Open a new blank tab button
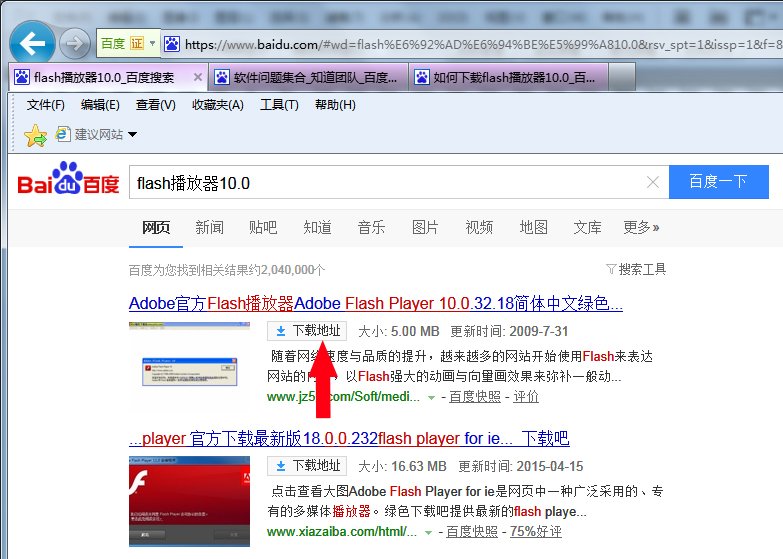Screen dimensions: 783x559 [622, 77]
